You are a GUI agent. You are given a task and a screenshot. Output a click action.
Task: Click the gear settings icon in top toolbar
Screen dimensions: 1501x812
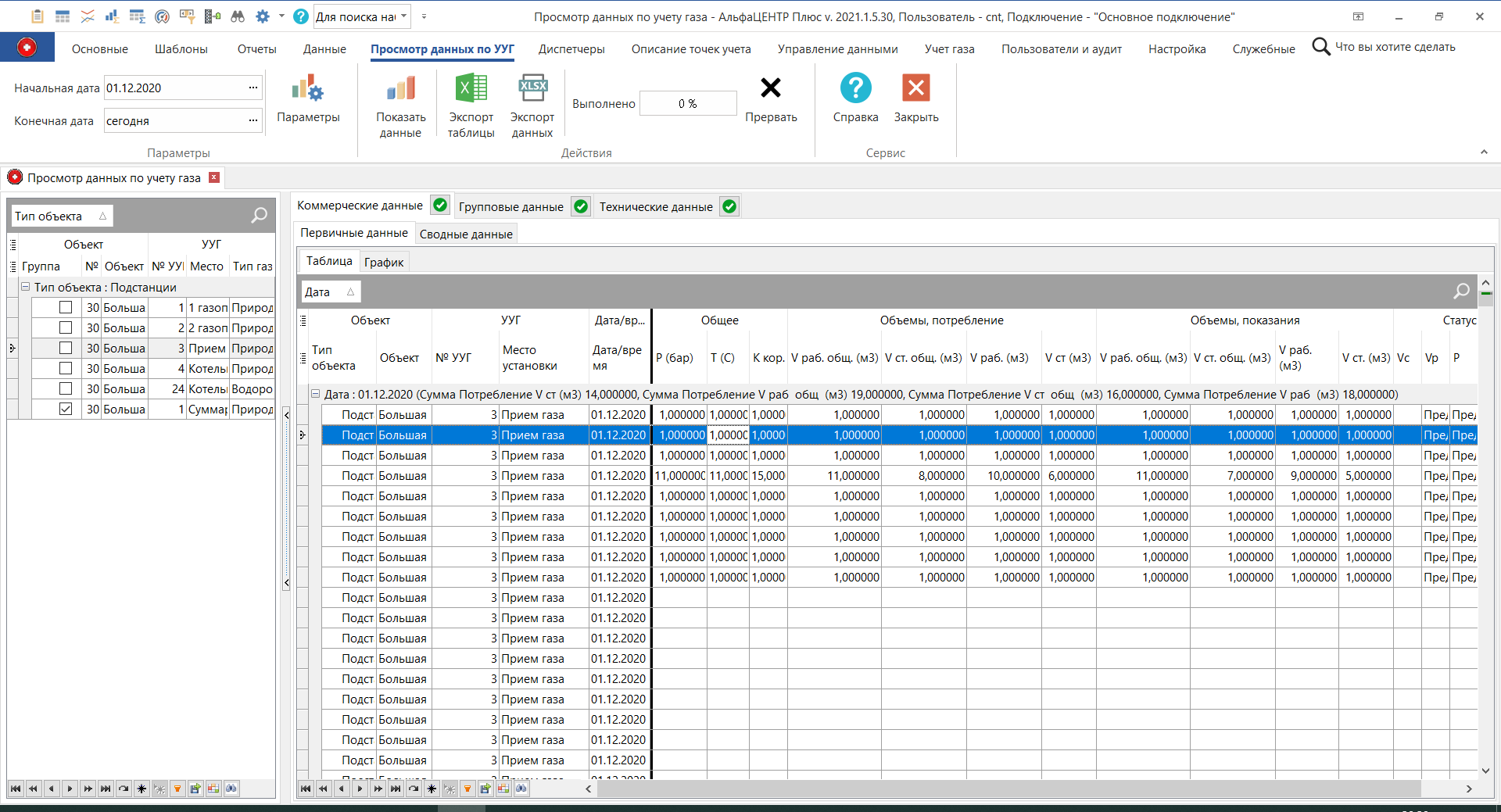tap(263, 16)
